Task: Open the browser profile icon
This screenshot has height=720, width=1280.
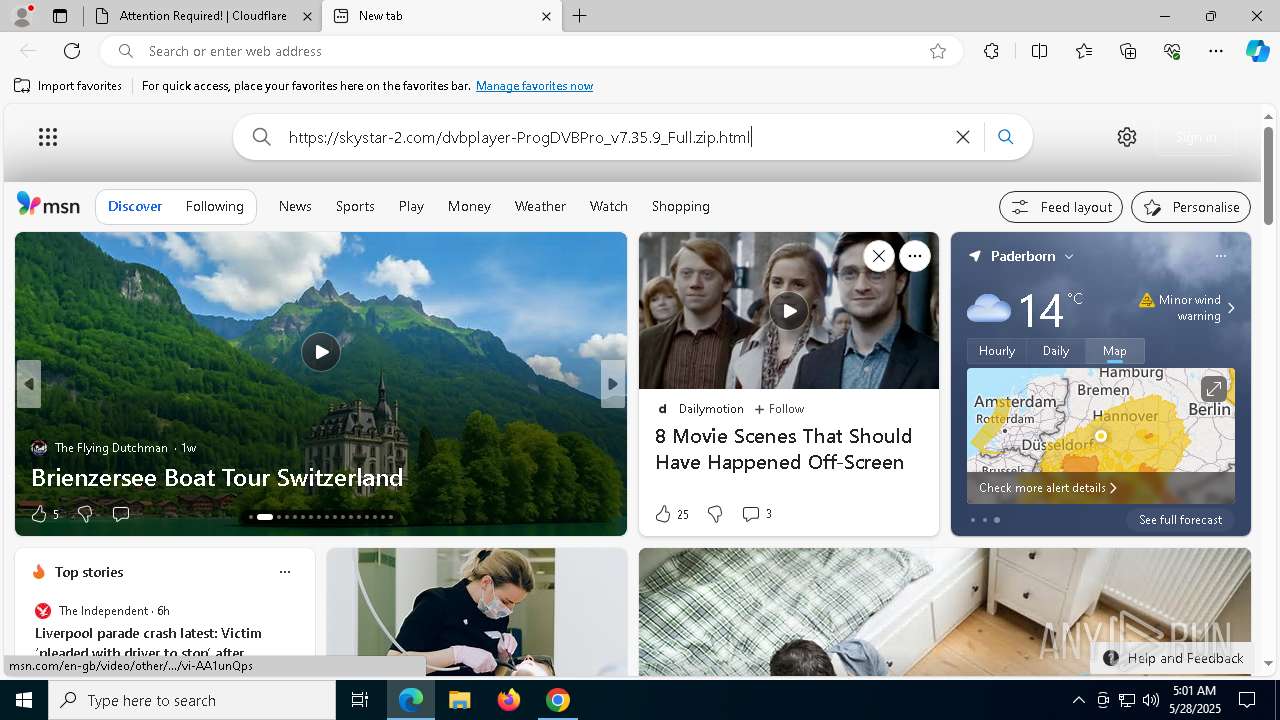Action: (x=21, y=16)
